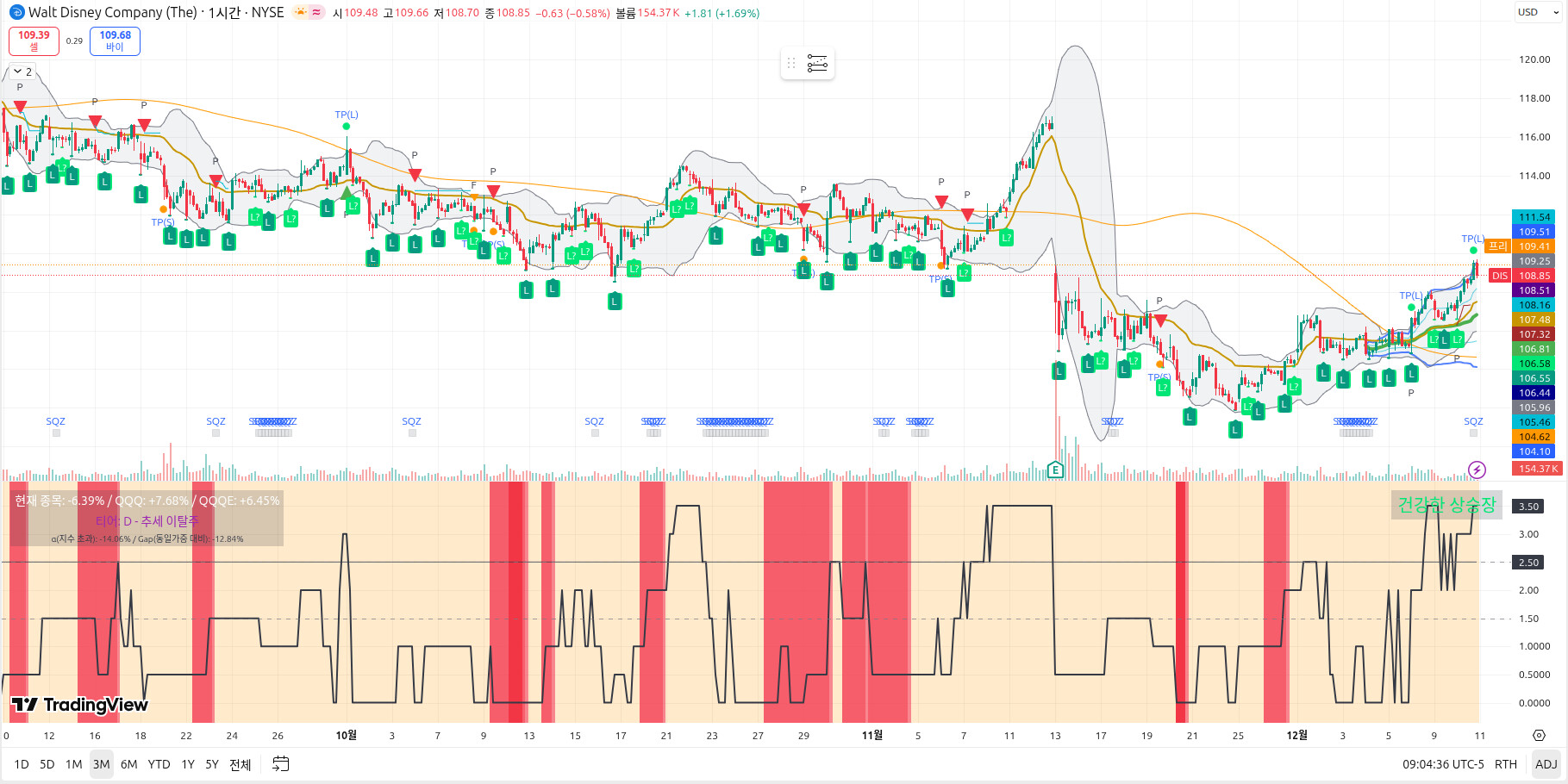Select the 1D time range
The height and width of the screenshot is (784, 1568).
point(22,764)
